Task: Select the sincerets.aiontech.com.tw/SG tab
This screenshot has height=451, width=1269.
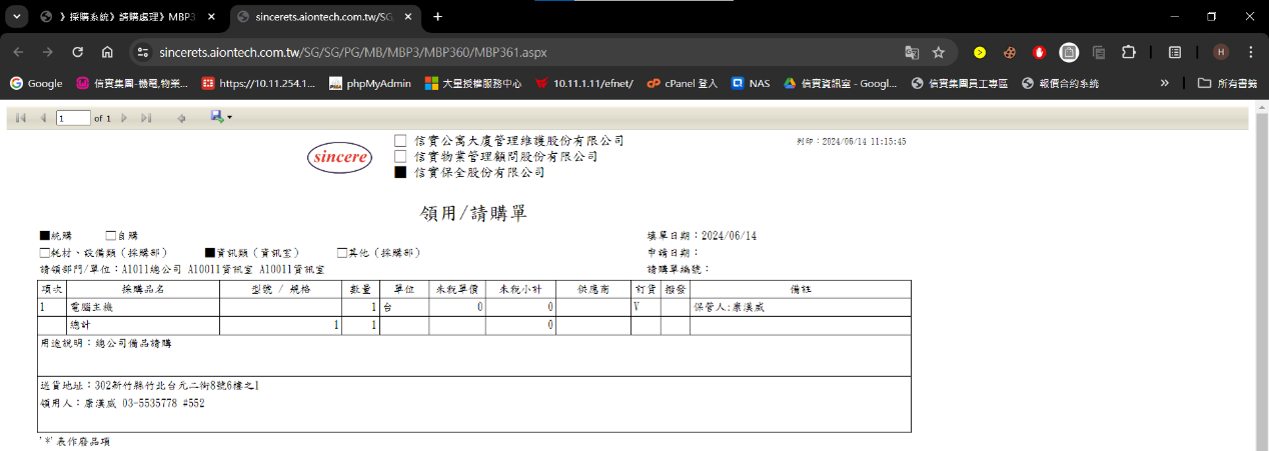Action: [x=325, y=17]
